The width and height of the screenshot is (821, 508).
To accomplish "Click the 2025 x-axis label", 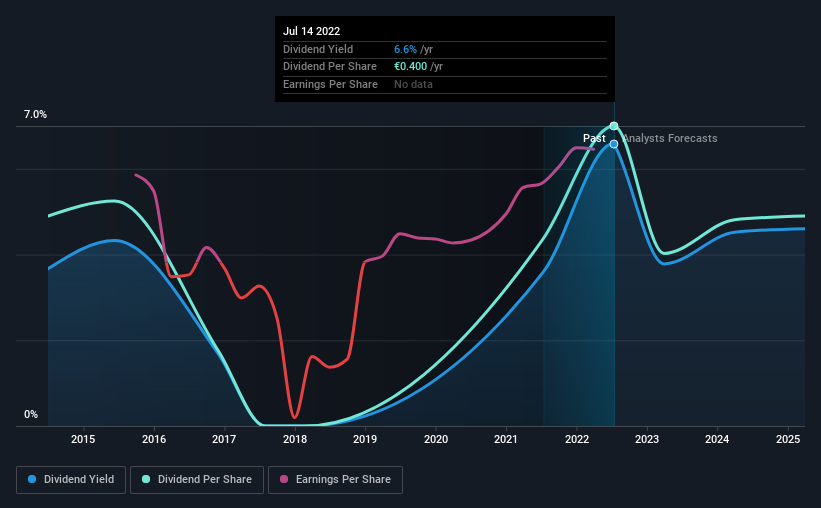I will 788,439.
